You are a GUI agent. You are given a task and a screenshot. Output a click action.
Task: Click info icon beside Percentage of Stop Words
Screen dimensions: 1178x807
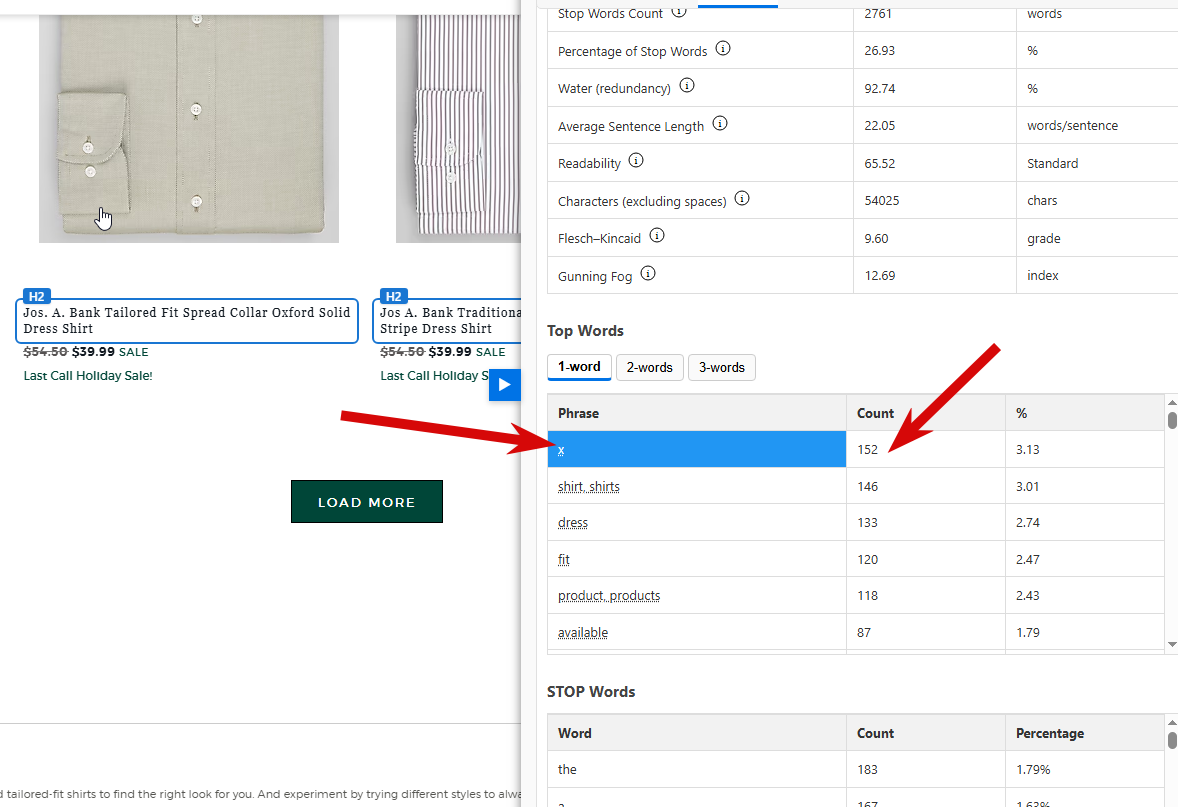coord(723,48)
